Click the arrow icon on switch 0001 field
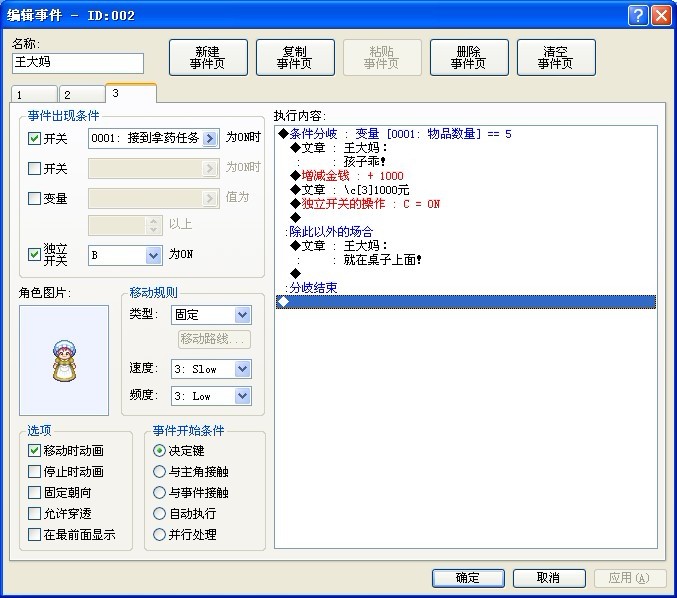Screen dimensions: 677x598 (x=209, y=138)
